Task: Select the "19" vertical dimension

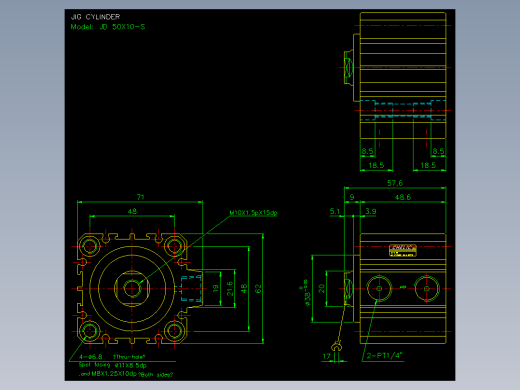Action: [x=216, y=288]
